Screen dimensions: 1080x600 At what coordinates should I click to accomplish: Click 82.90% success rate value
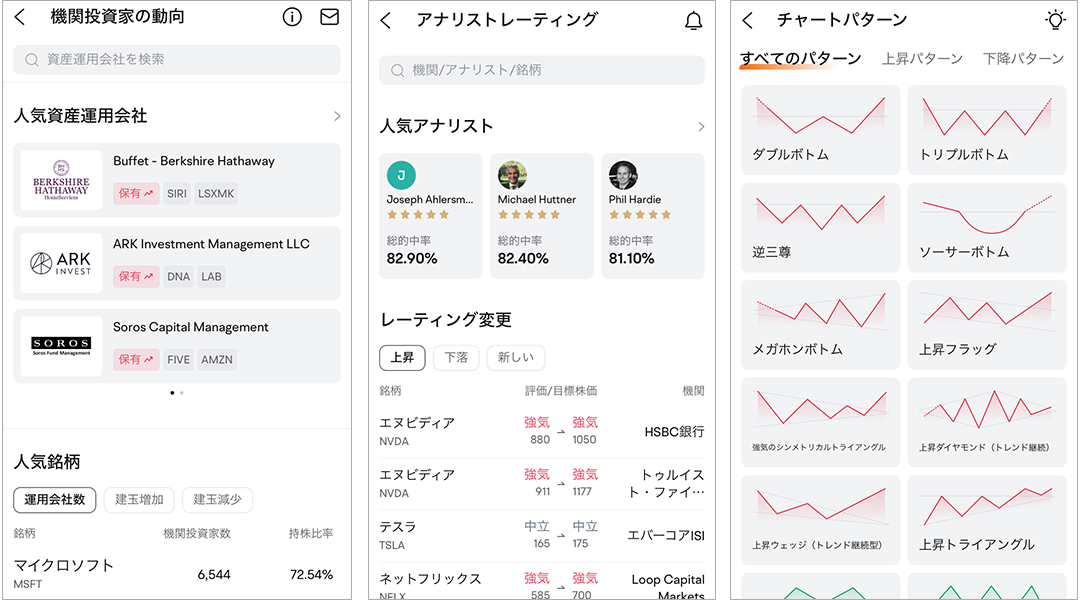[412, 258]
